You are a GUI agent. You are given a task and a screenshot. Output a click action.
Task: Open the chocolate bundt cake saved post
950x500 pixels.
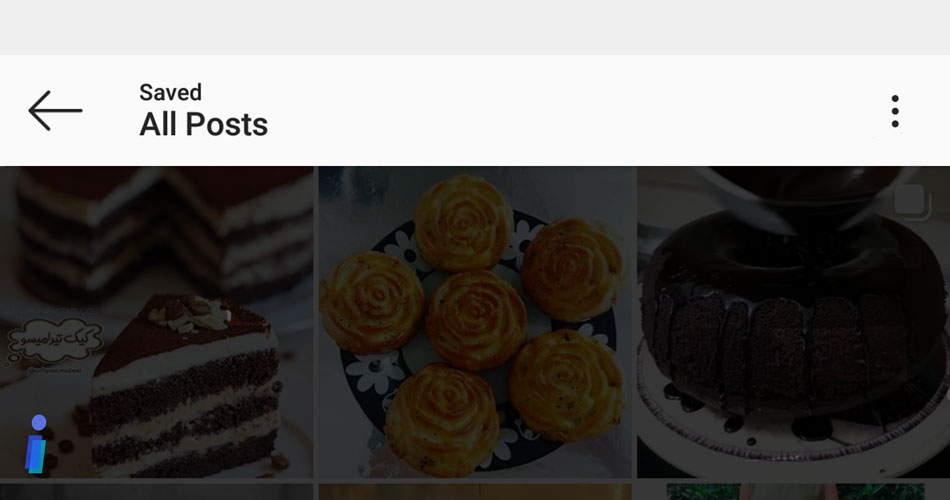(794, 322)
